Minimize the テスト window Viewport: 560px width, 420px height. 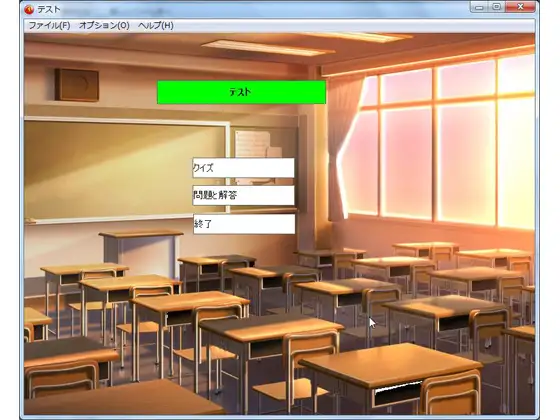coord(479,7)
